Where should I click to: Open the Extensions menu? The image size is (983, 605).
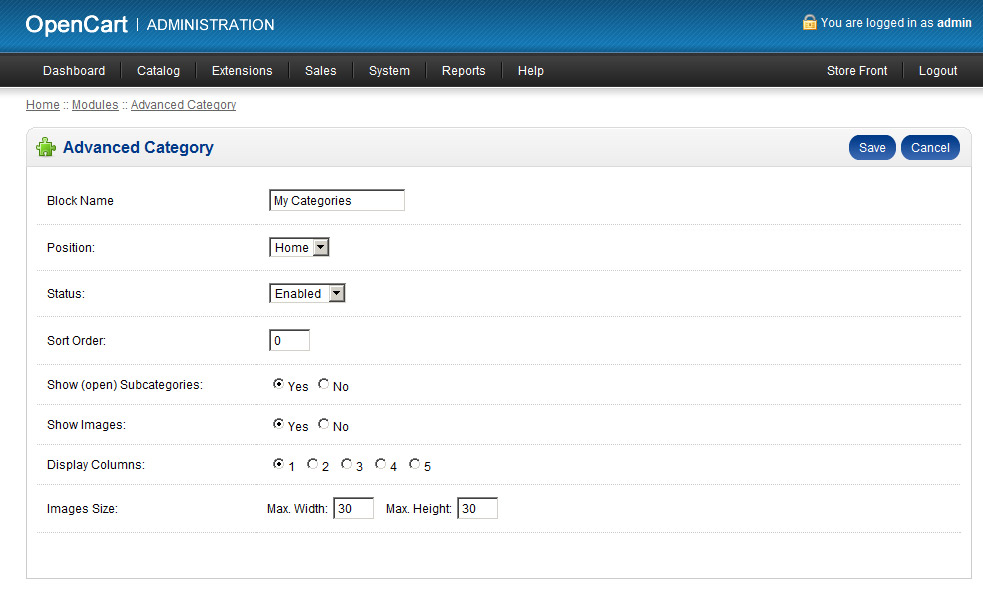(242, 71)
